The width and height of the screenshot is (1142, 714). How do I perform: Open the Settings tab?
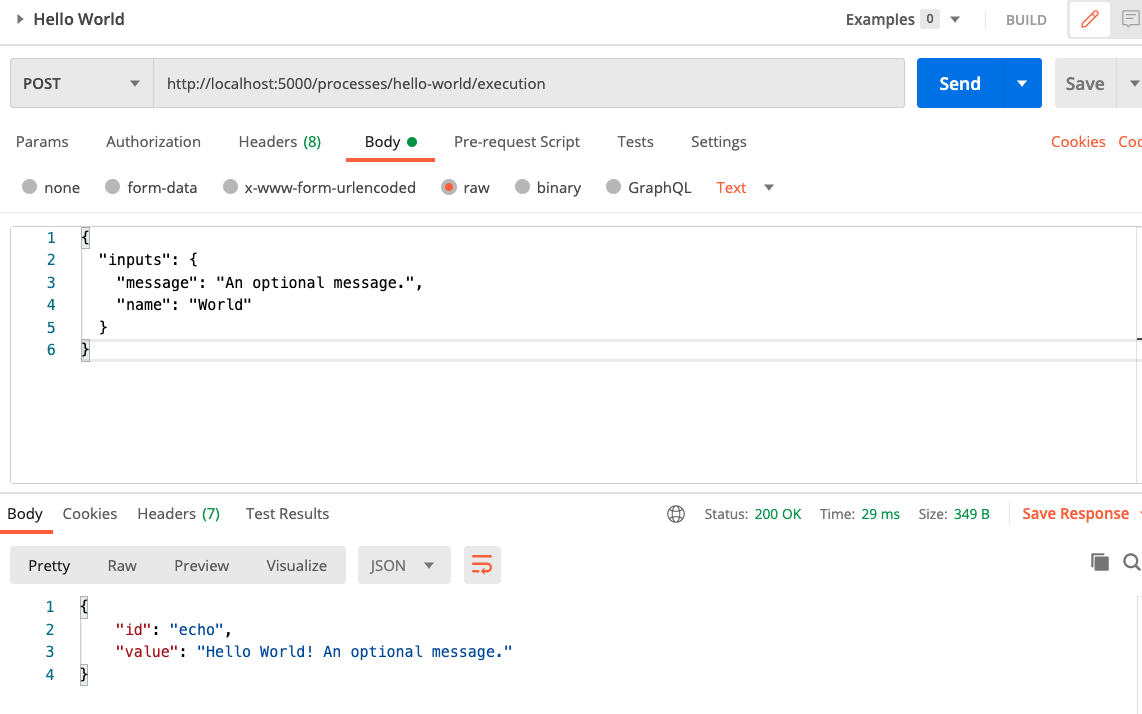719,142
